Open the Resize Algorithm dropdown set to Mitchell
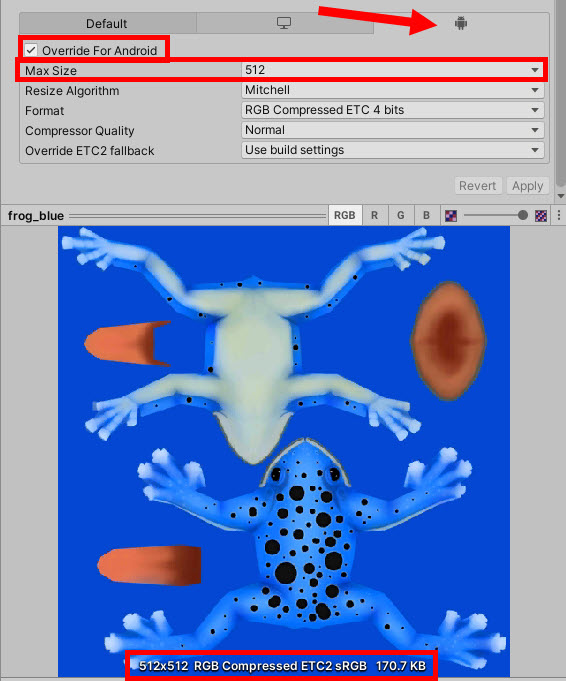566x681 pixels. [392, 90]
